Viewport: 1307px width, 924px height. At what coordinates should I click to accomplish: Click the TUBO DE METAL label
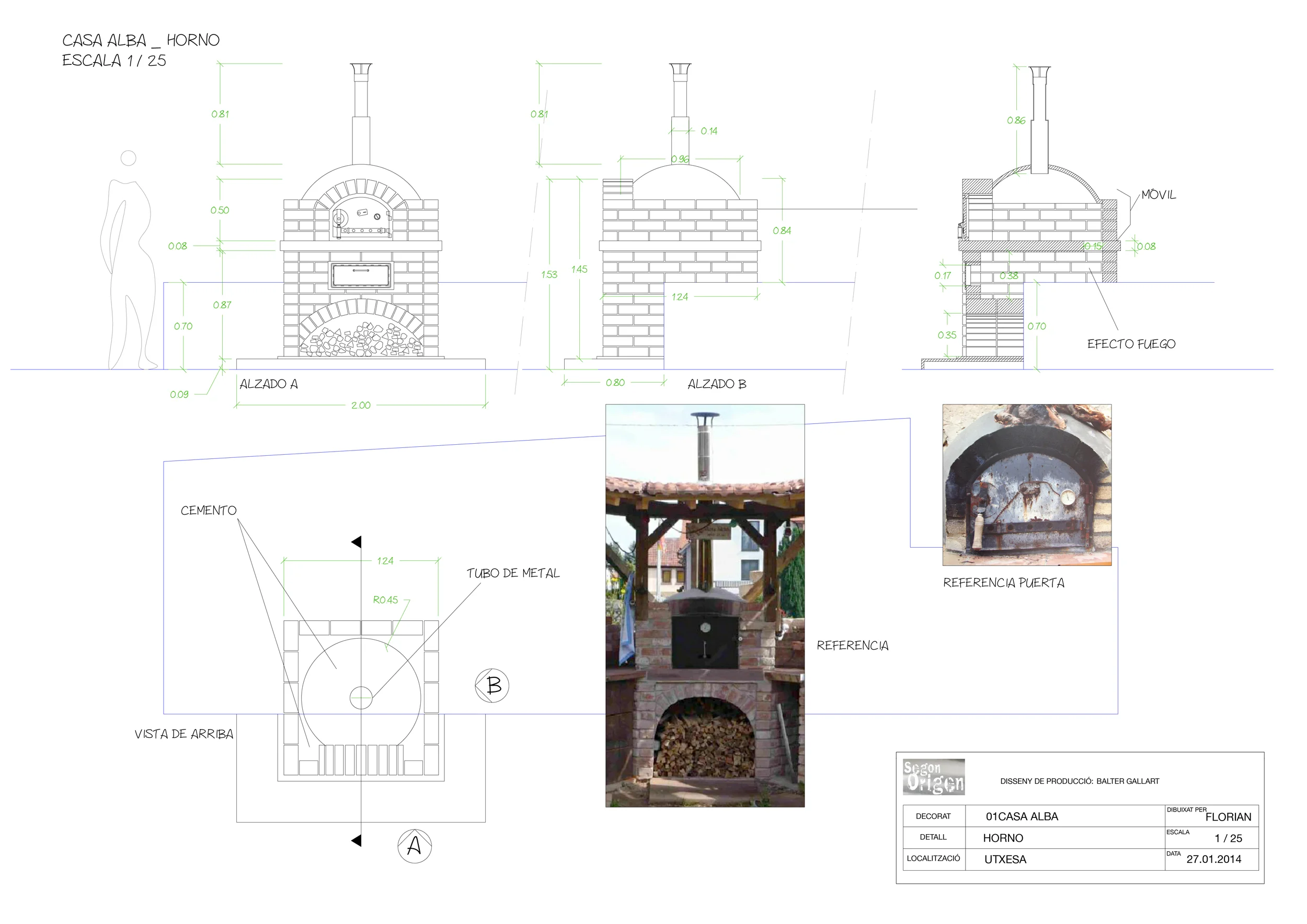click(513, 573)
